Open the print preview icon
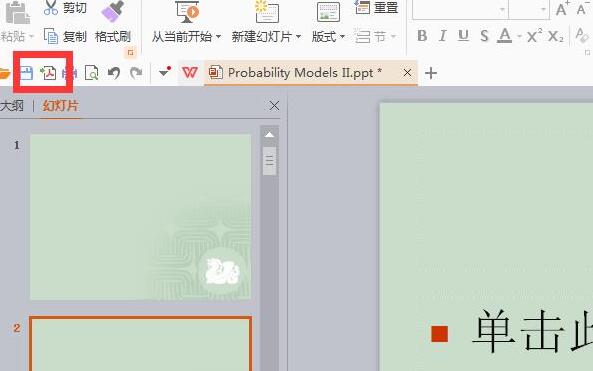 92,73
